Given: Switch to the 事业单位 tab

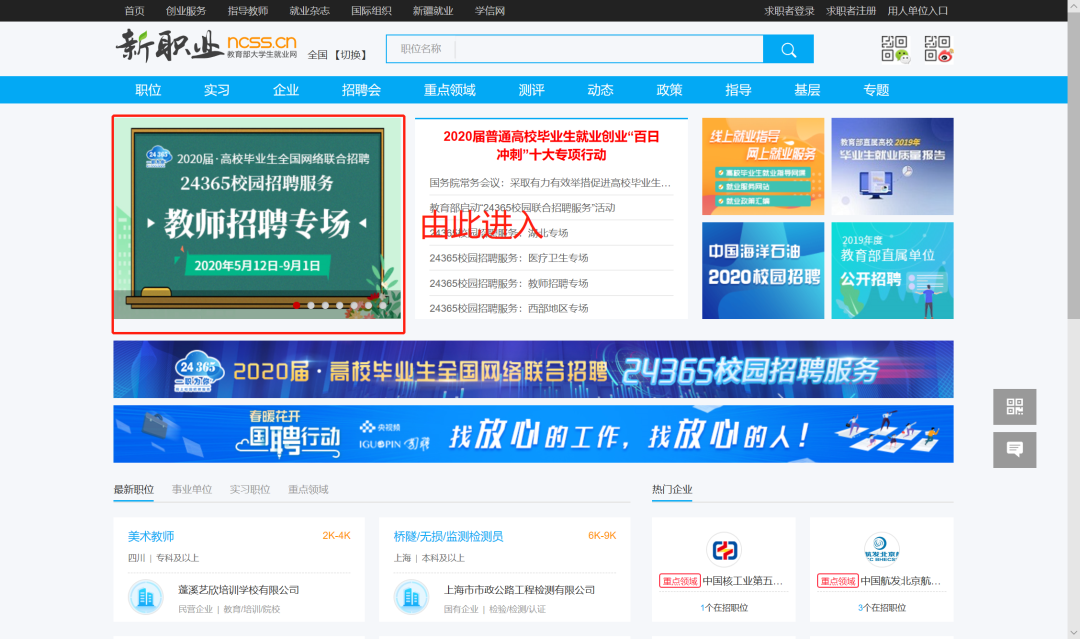Looking at the screenshot, I should coord(192,490).
